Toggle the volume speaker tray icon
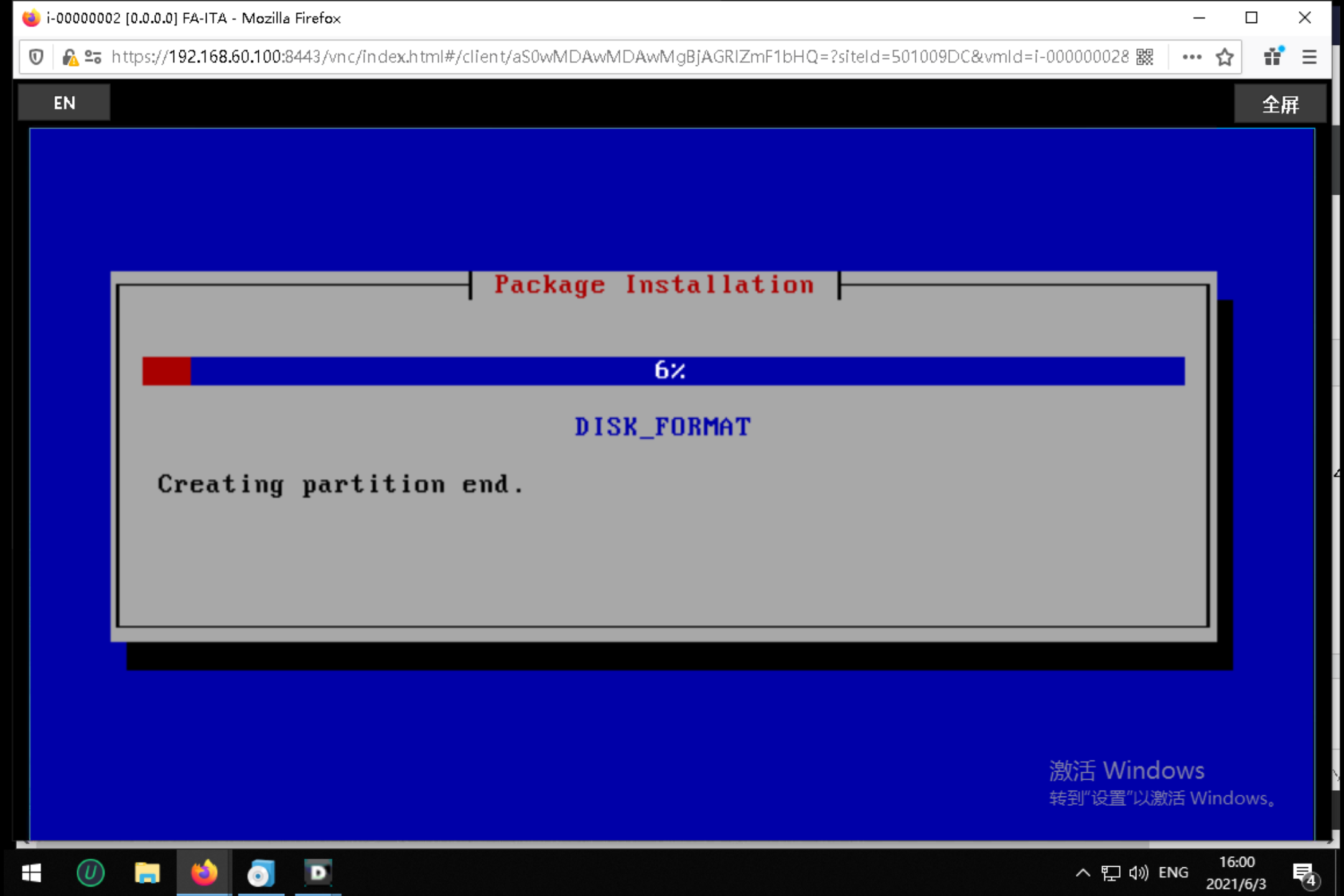The width and height of the screenshot is (1344, 896). 1138,873
